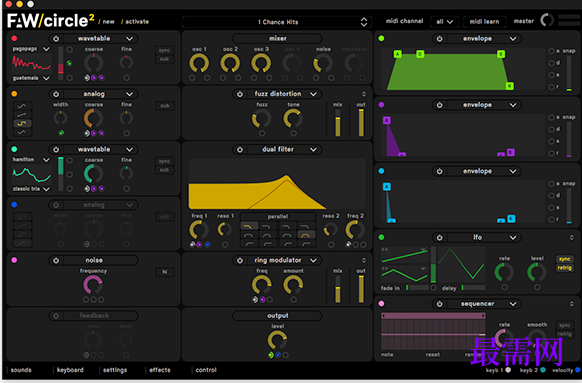Click the green envelope modulation source dot

coord(381,38)
